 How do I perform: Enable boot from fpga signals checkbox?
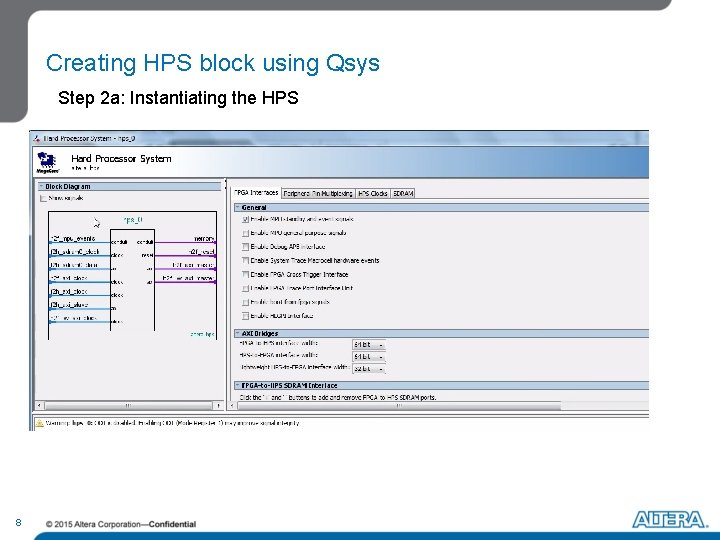(246, 302)
